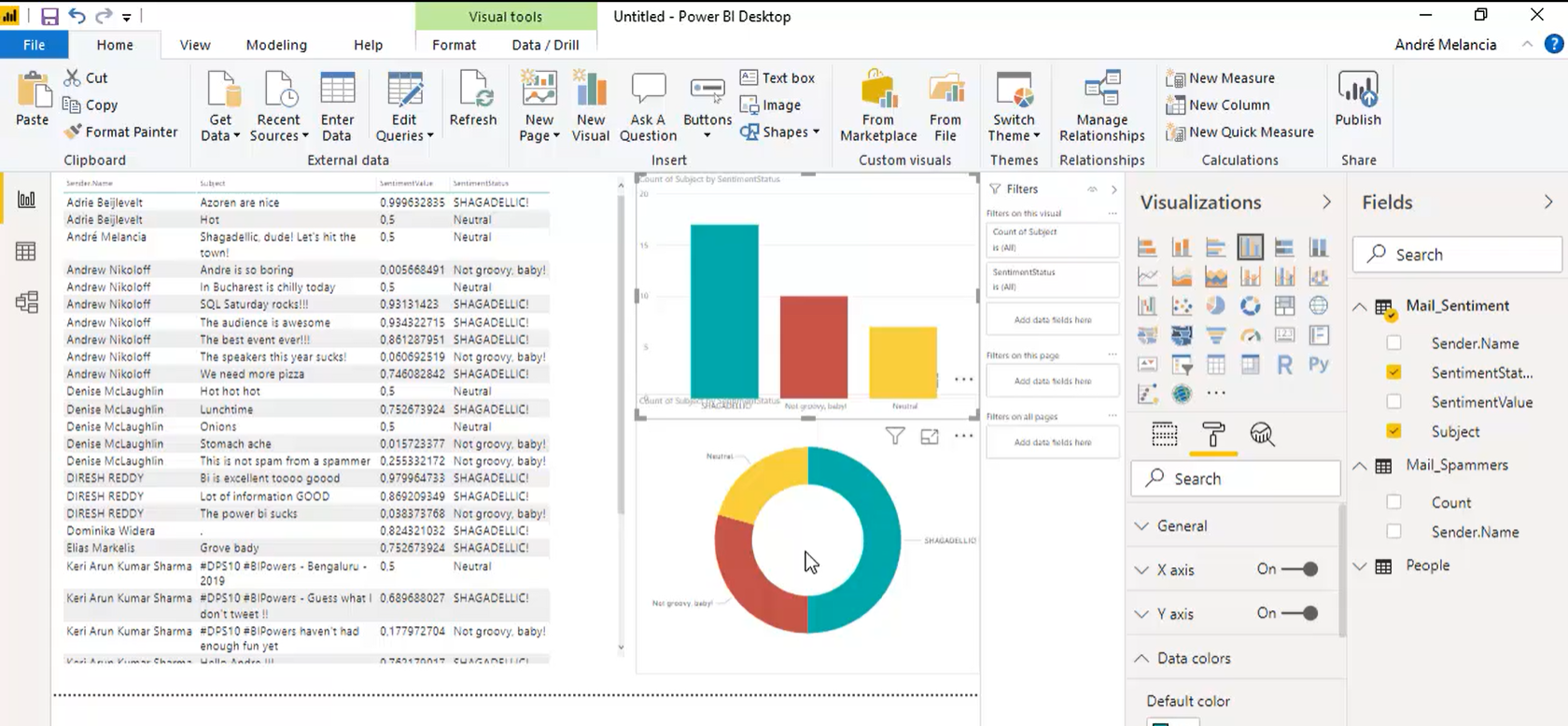
Task: Check the Count field under Mail_Spammers
Action: click(1393, 502)
